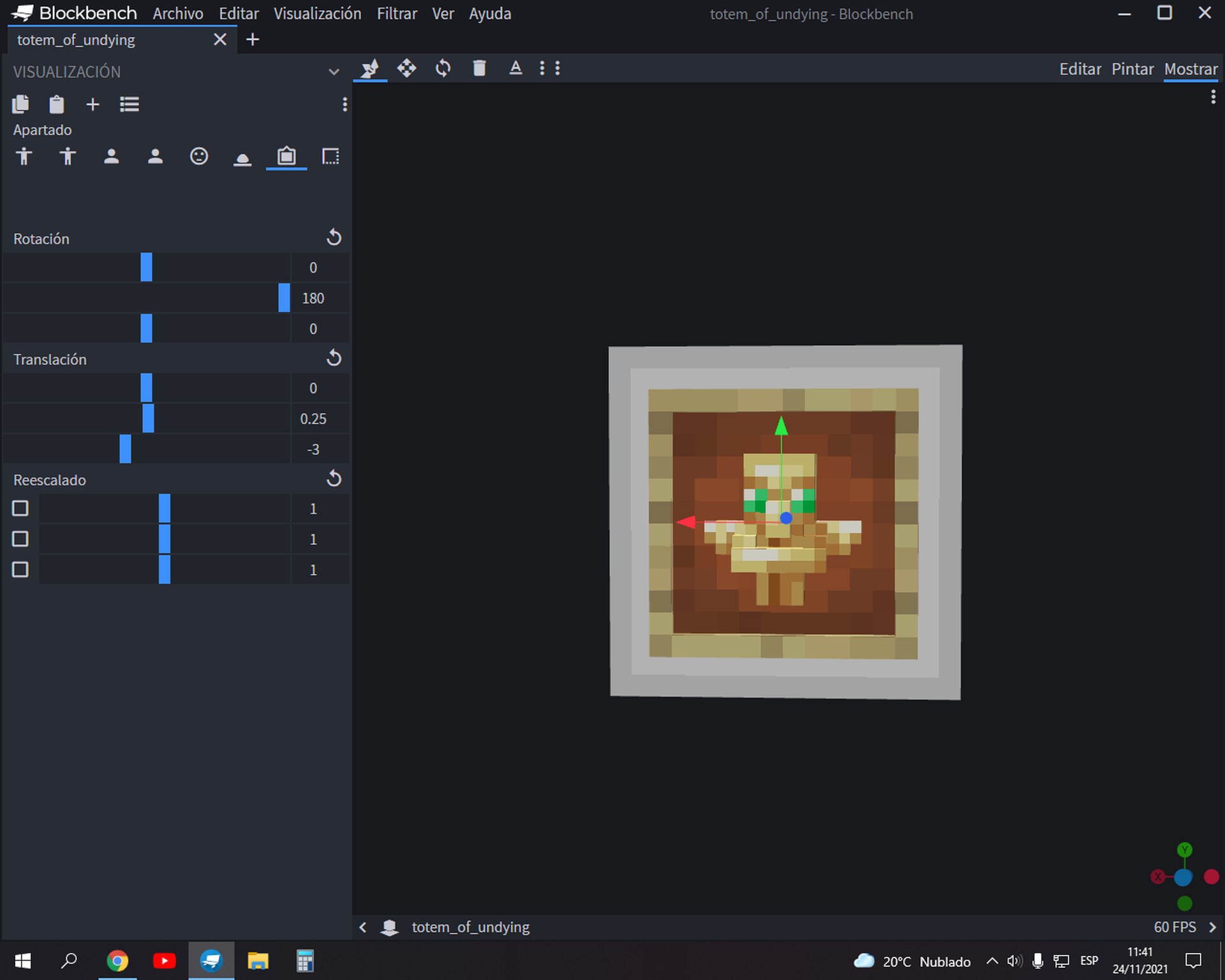
Task: Enable the first Reescalado checkbox
Action: 20,508
